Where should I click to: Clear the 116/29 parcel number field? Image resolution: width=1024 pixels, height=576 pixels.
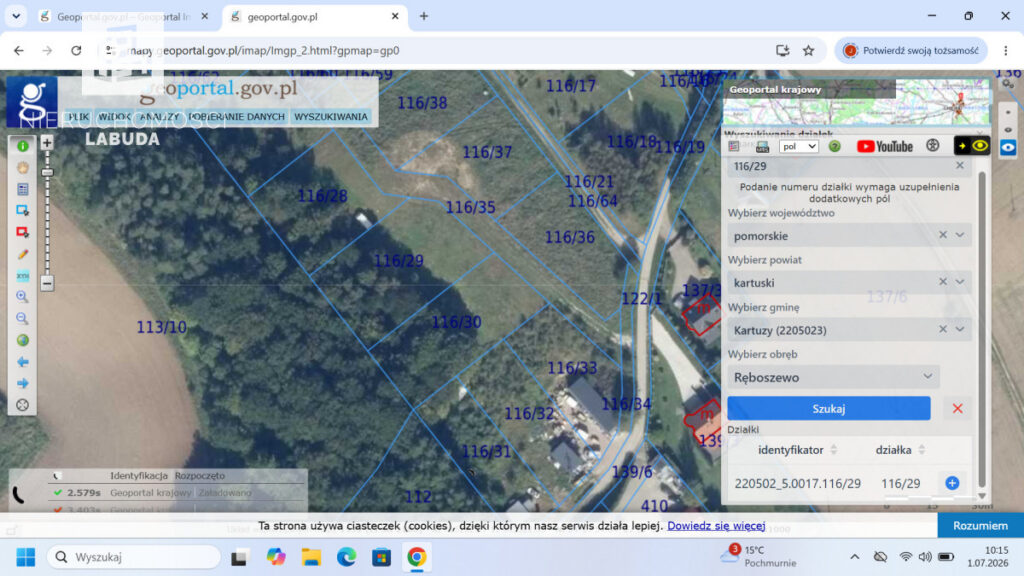[960, 166]
